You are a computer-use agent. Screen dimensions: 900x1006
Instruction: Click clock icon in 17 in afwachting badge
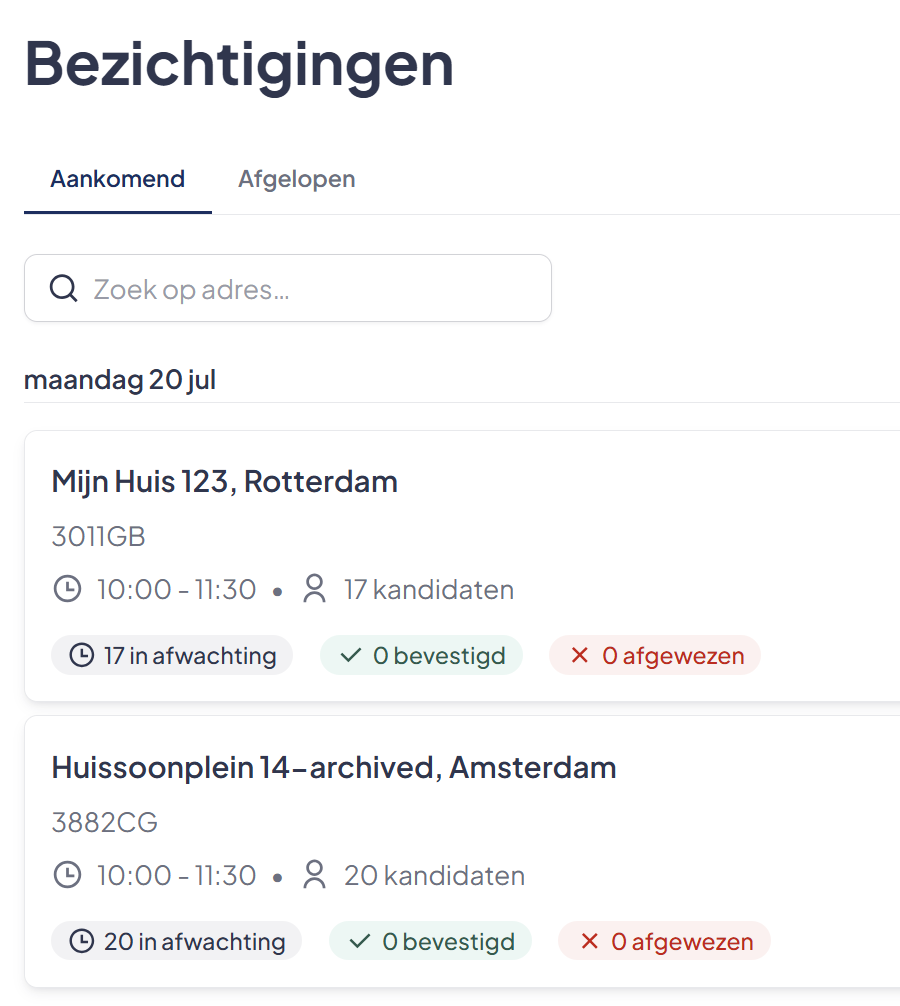coord(81,656)
